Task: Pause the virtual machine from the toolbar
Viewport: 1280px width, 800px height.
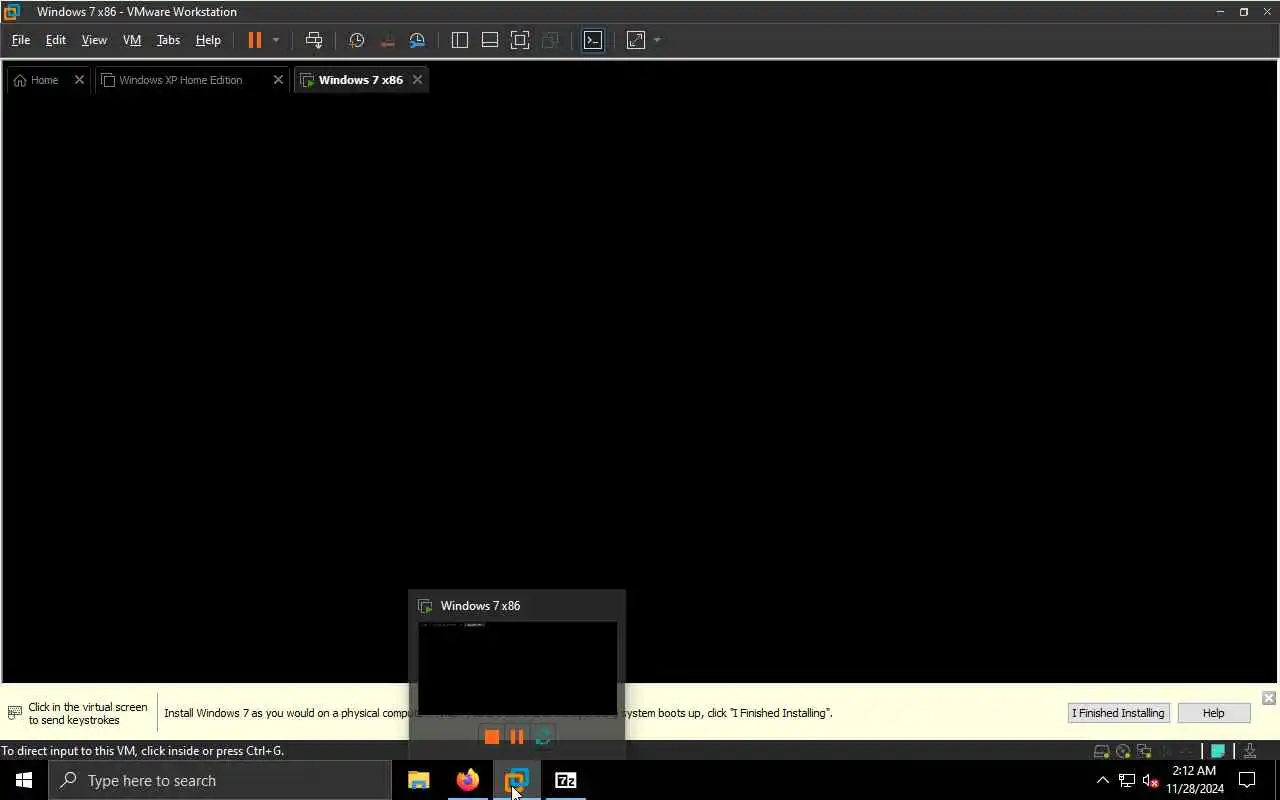Action: 254,40
